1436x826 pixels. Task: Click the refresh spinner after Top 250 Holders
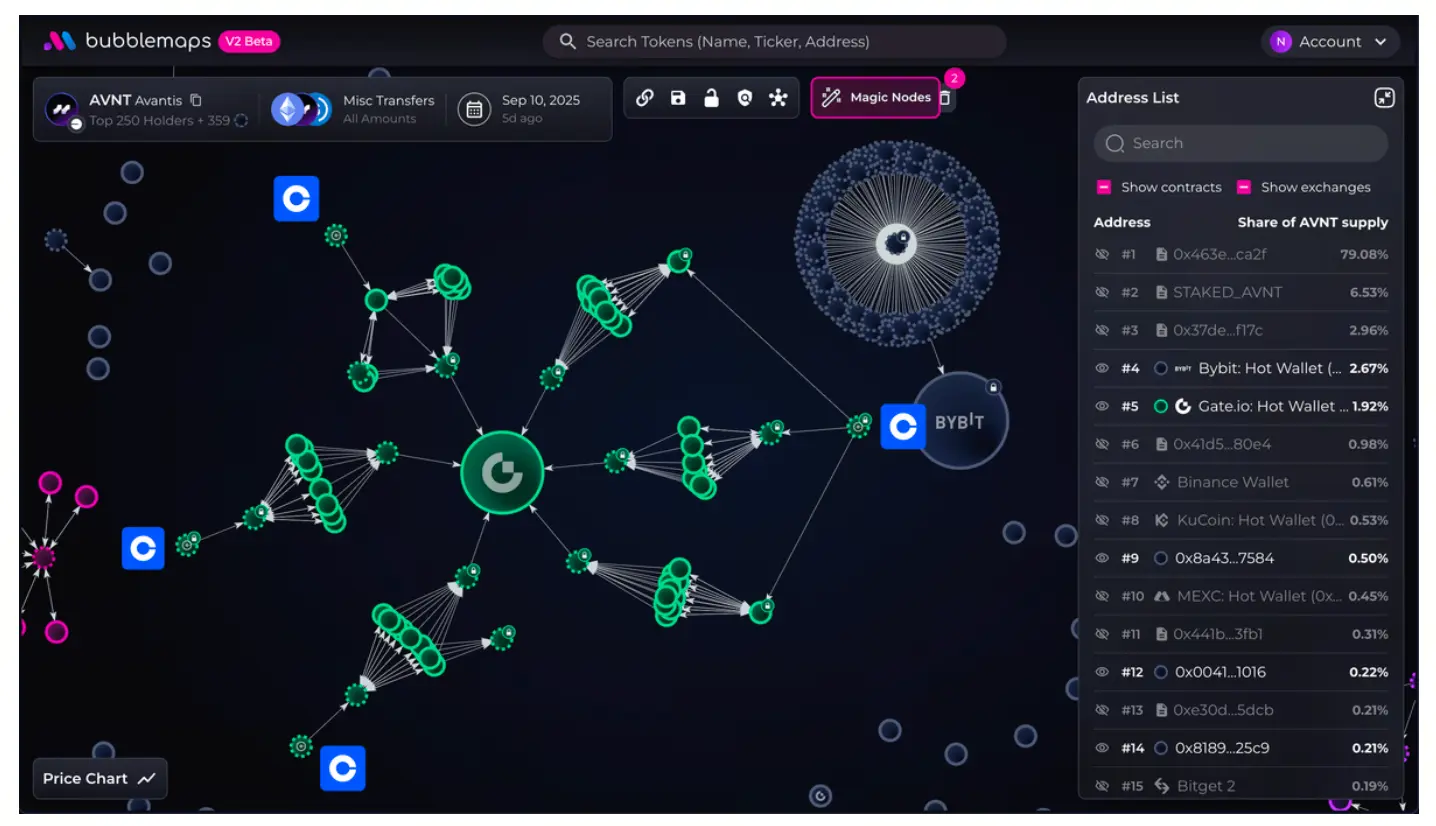[x=241, y=120]
